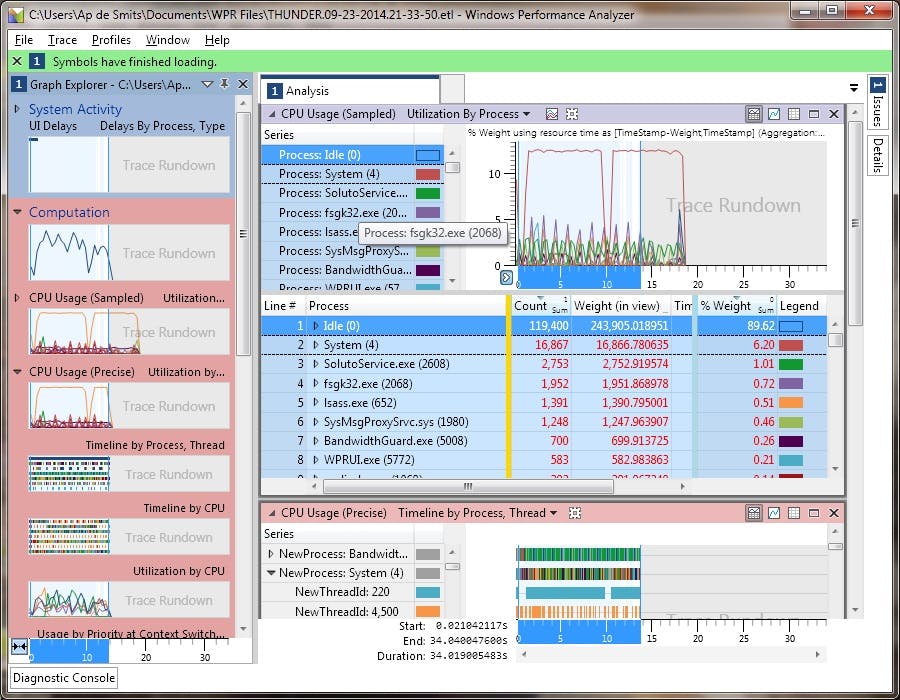Click Process: Idle (0) series color swatch

(428, 155)
